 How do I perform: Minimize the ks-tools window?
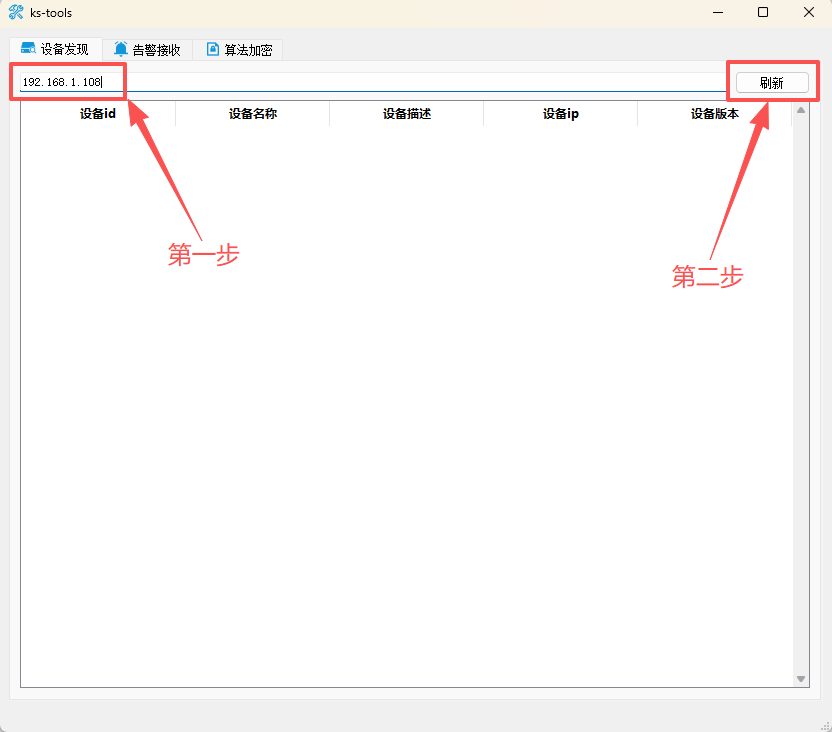coord(717,12)
